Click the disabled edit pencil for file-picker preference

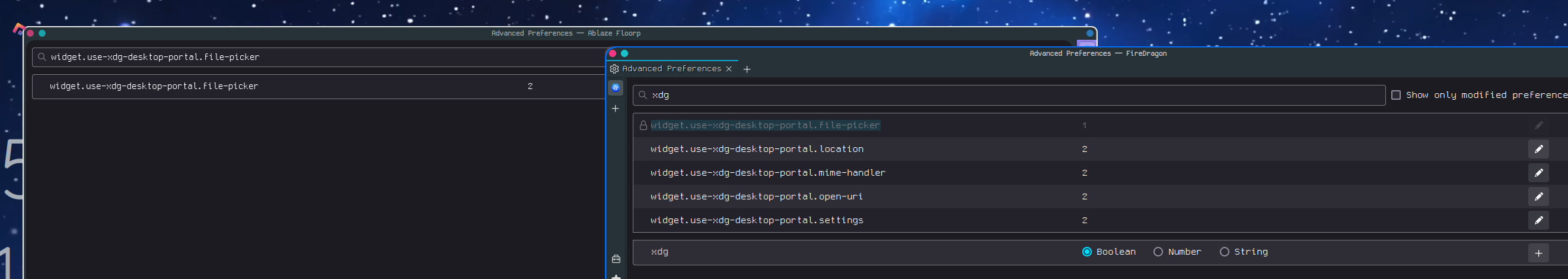[x=1538, y=125]
